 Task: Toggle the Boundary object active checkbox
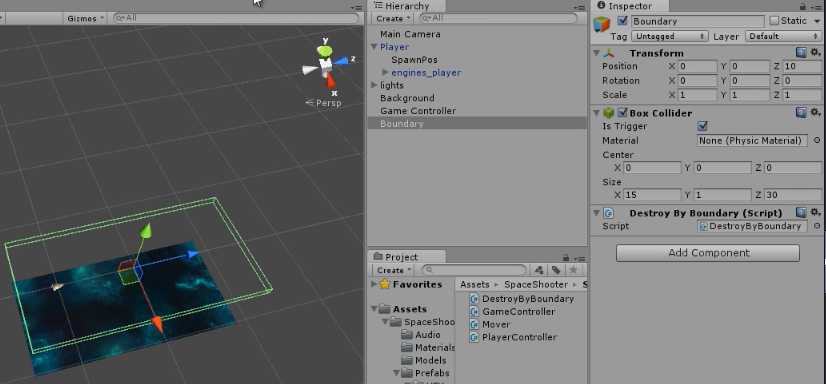623,21
